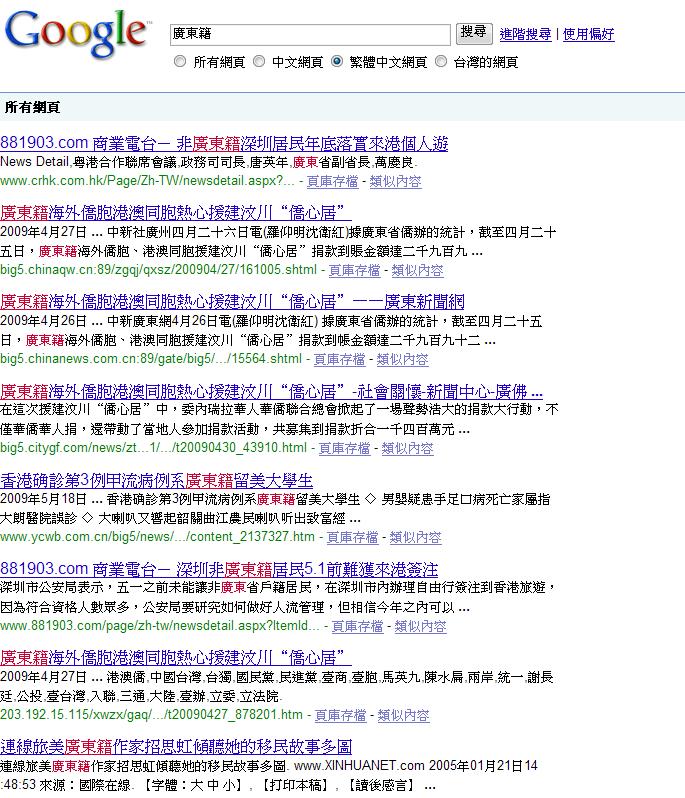This screenshot has height=798, width=685.
Task: Open 頁庫存檔 for the 881903.com newsdetail result
Action: pyautogui.click(x=357, y=626)
